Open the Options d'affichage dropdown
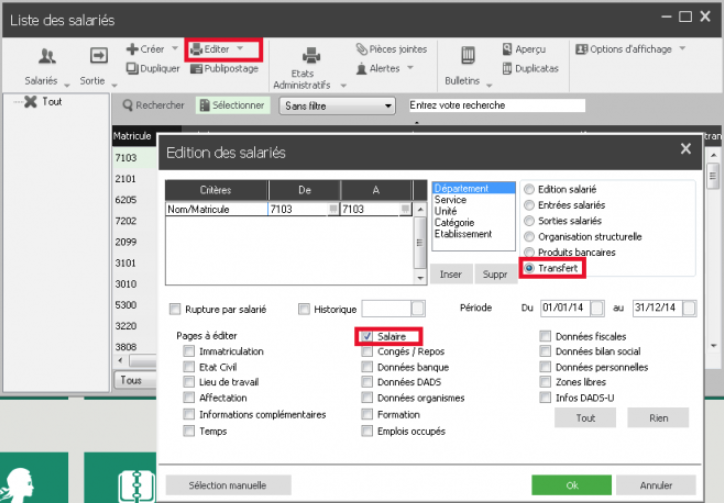Image resolution: width=724 pixels, height=503 pixels. (625, 49)
